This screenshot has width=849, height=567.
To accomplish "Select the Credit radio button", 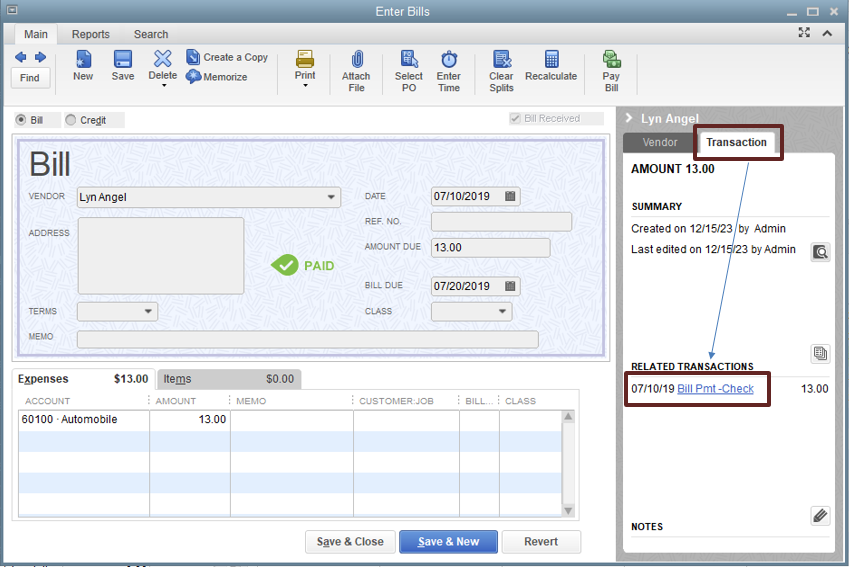I will (70, 120).
